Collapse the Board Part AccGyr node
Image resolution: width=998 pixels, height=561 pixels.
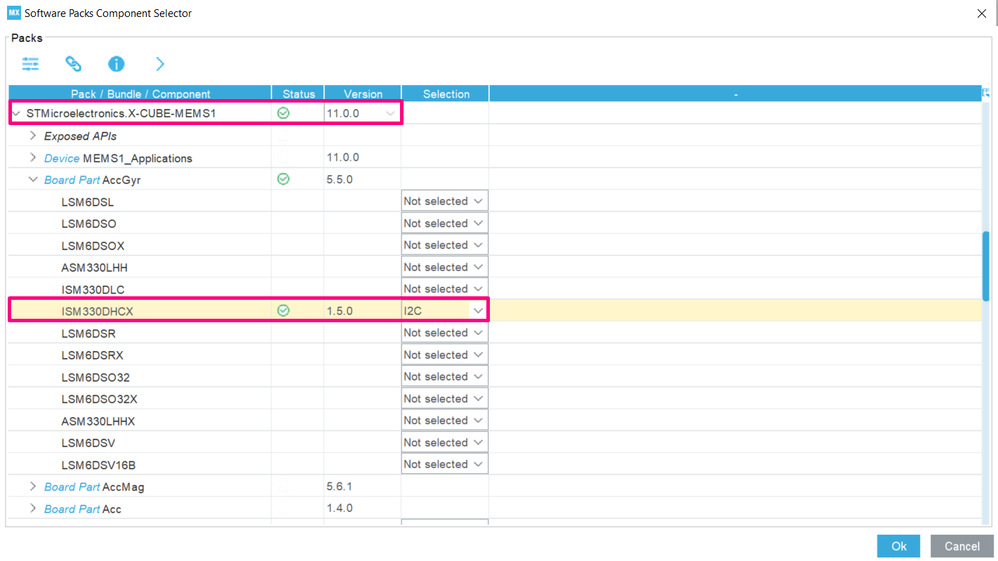tap(33, 180)
